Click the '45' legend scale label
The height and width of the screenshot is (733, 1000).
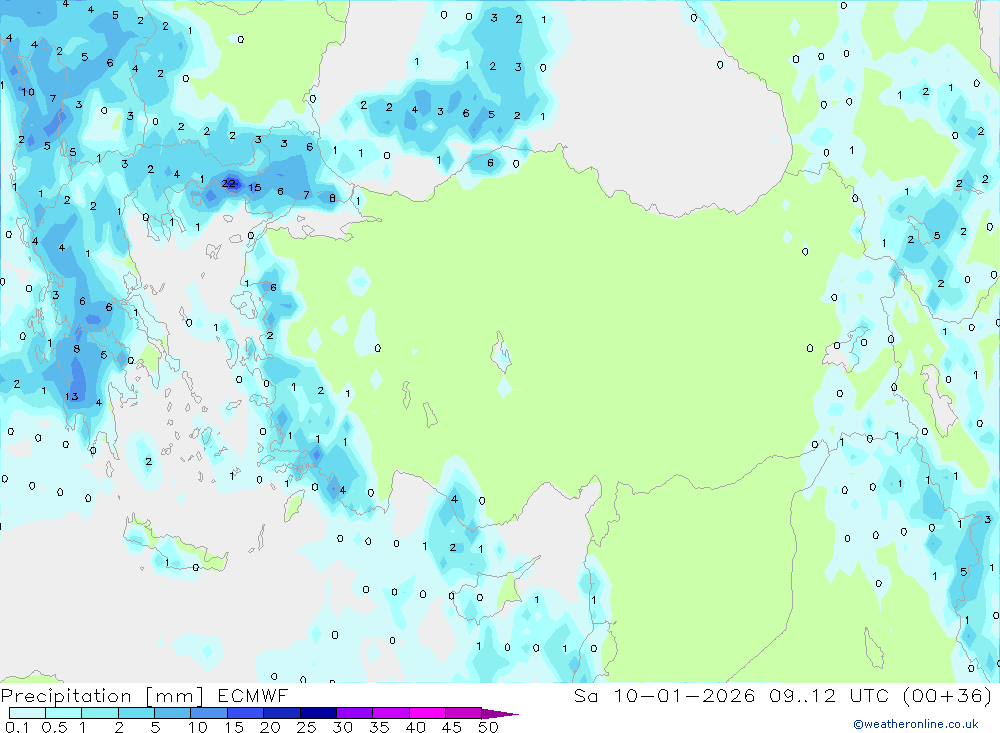coord(452,727)
